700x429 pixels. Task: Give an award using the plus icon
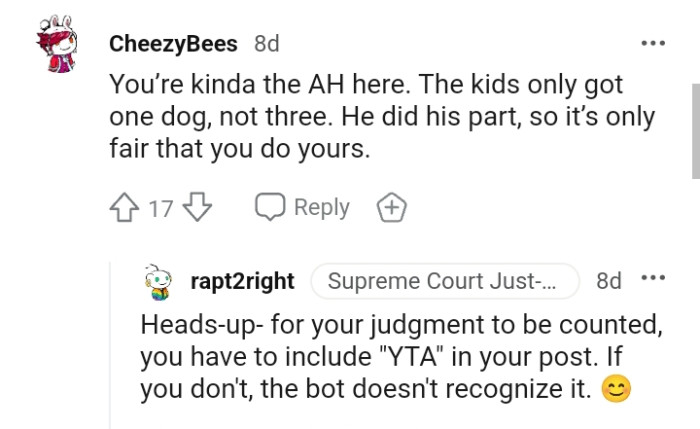click(x=391, y=208)
